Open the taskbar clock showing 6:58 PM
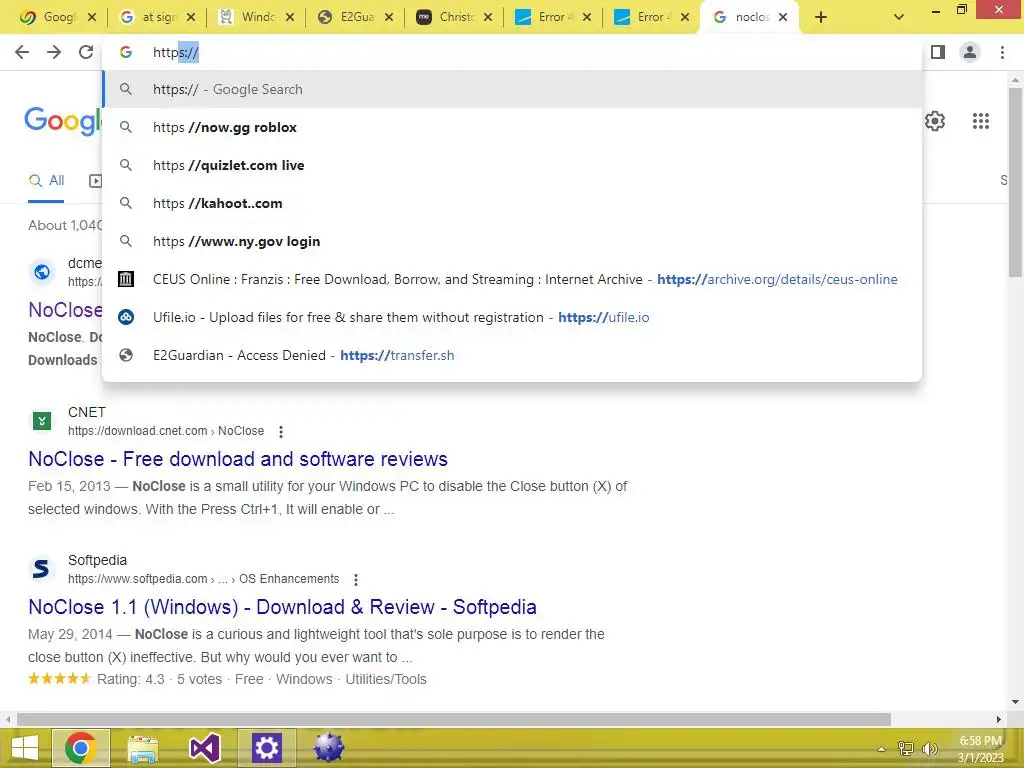Viewport: 1024px width, 768px height. [980, 749]
